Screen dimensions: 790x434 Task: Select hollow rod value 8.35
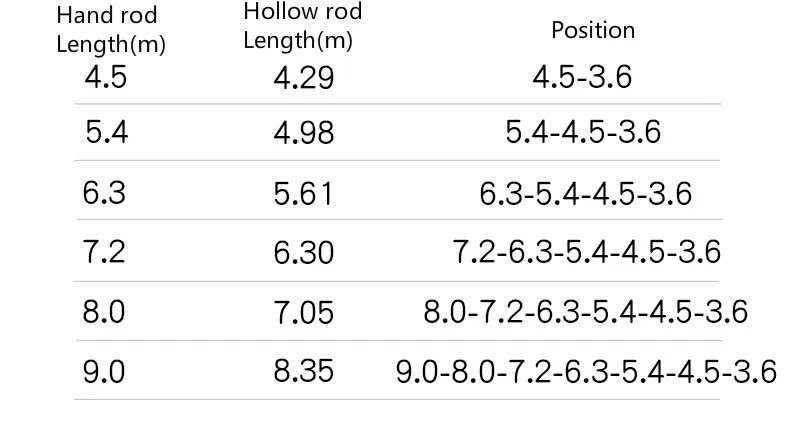304,371
